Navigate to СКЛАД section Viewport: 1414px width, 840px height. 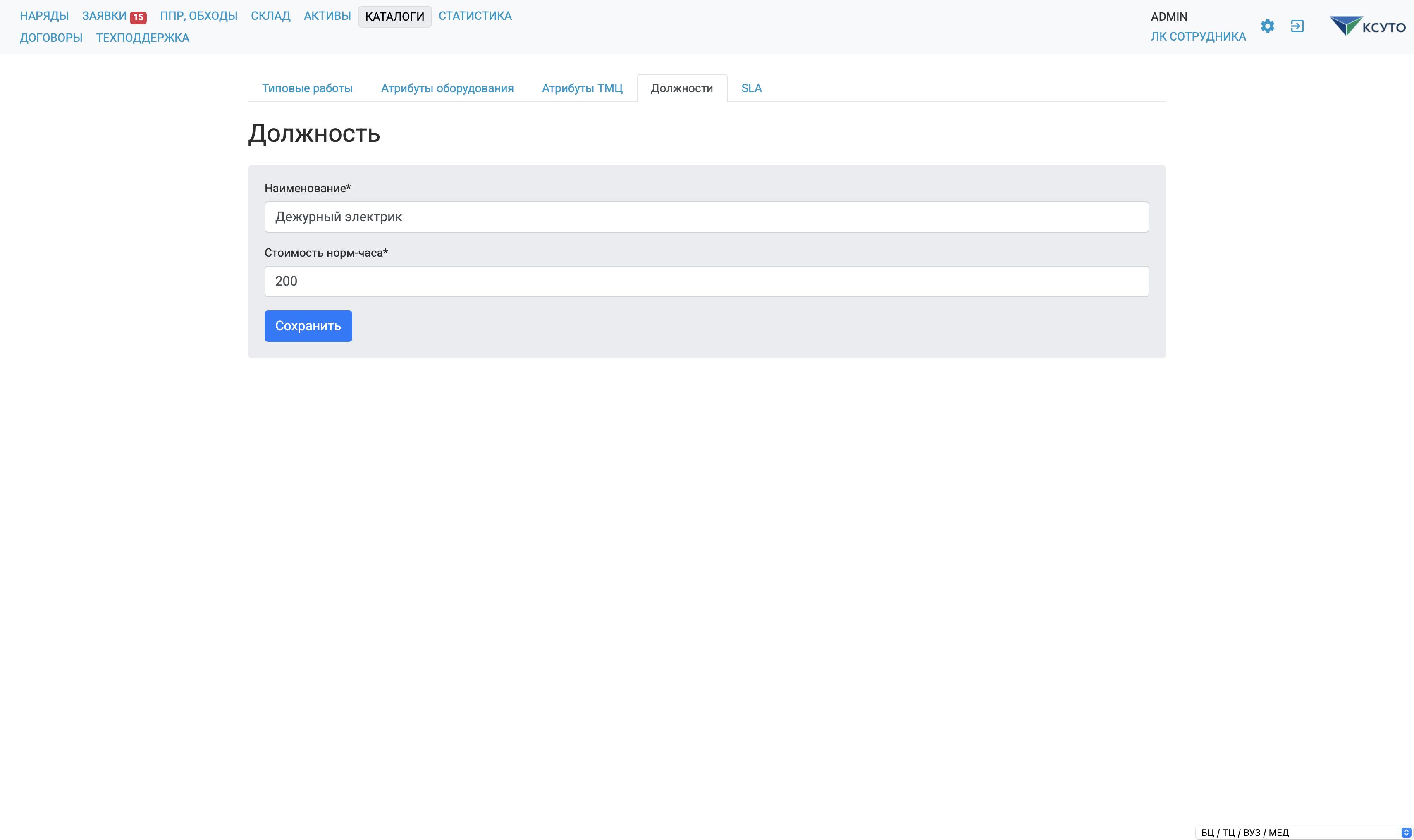point(270,16)
